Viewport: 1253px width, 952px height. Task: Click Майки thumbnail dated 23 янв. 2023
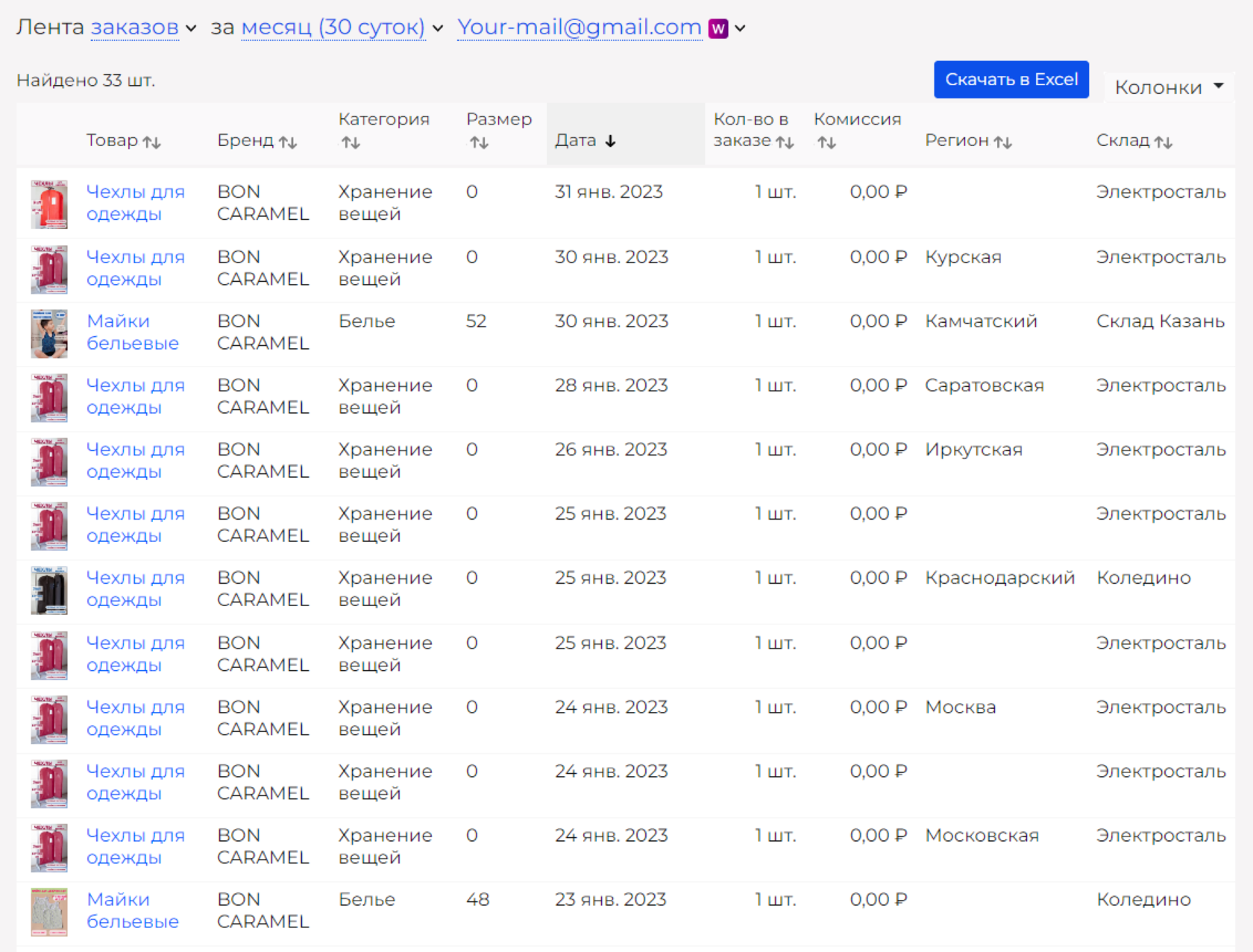49,912
